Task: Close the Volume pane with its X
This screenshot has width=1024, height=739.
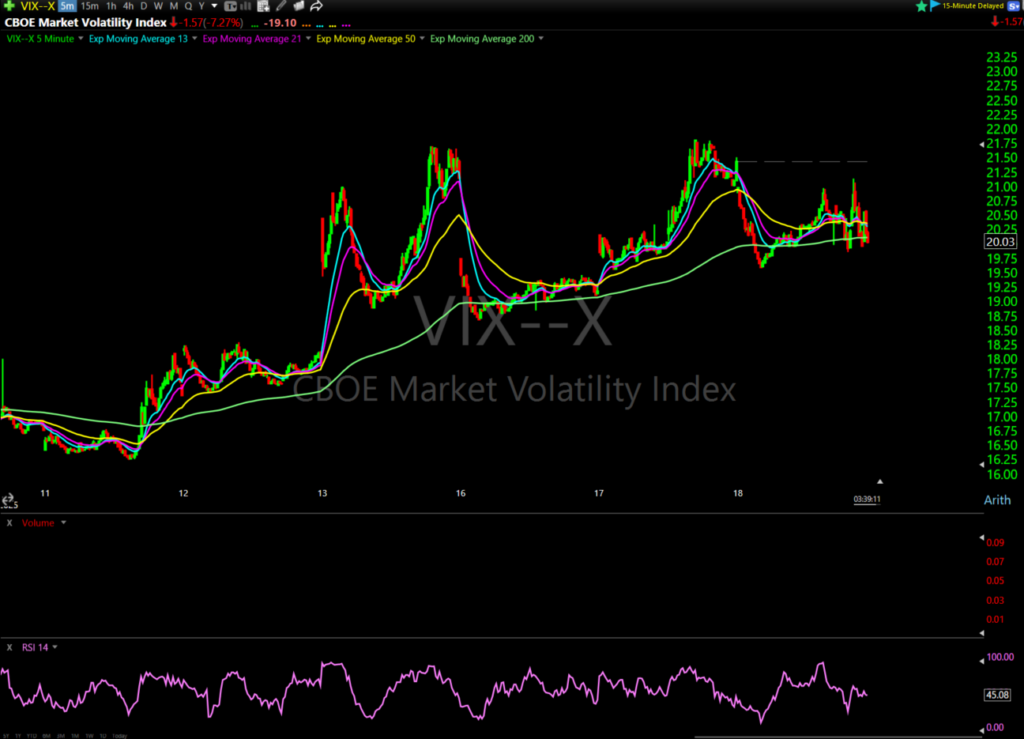Action: [9, 523]
